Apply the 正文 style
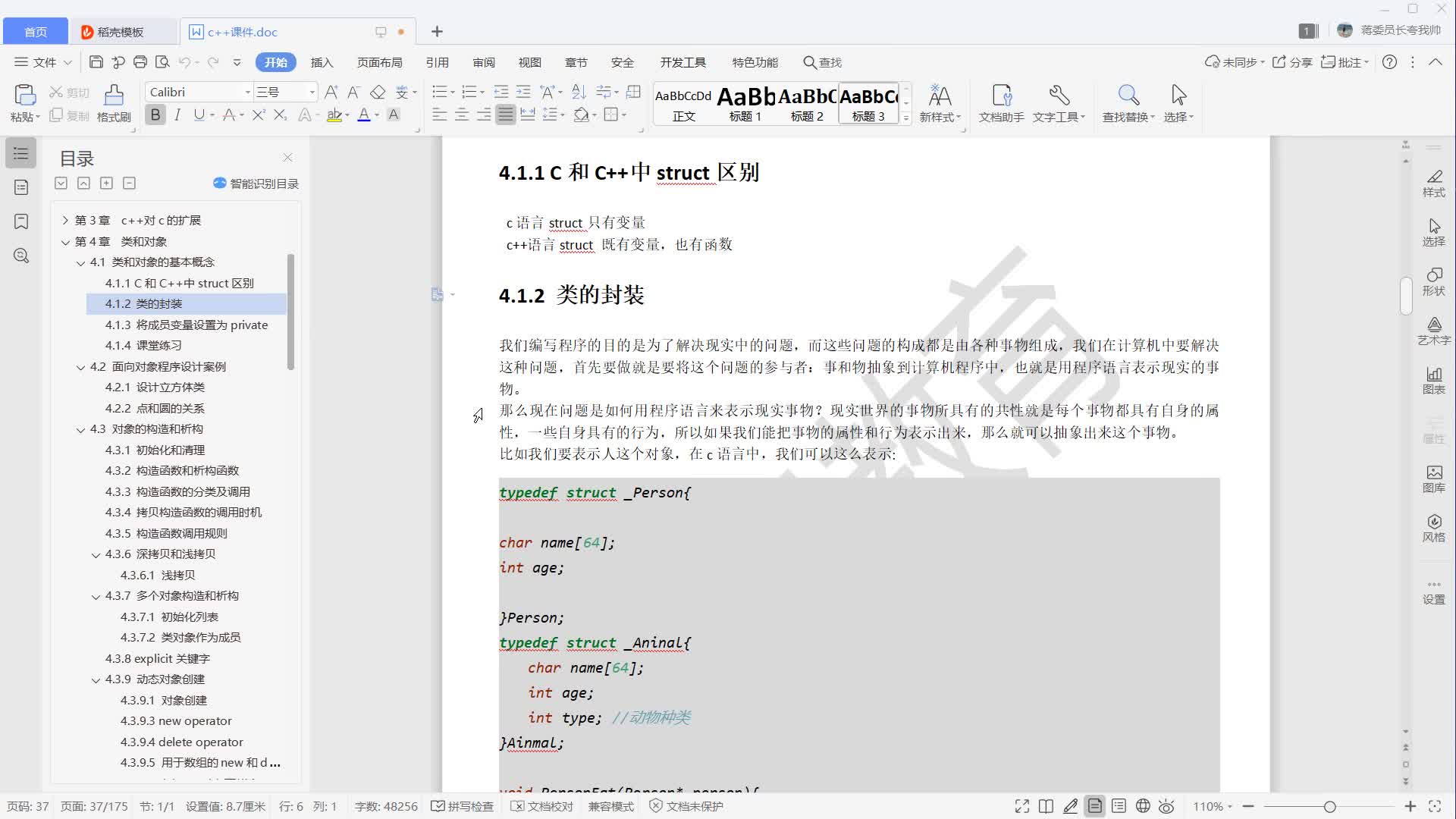Image resolution: width=1456 pixels, height=819 pixels. tap(683, 103)
